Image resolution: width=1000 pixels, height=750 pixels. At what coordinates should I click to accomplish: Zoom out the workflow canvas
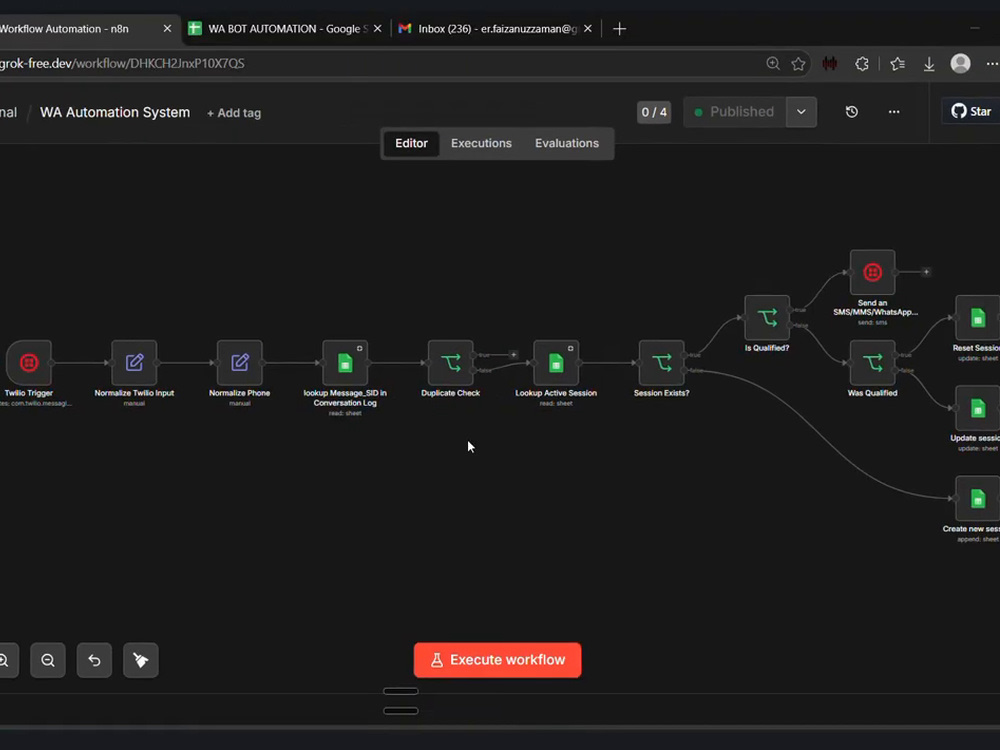pyautogui.click(x=48, y=660)
